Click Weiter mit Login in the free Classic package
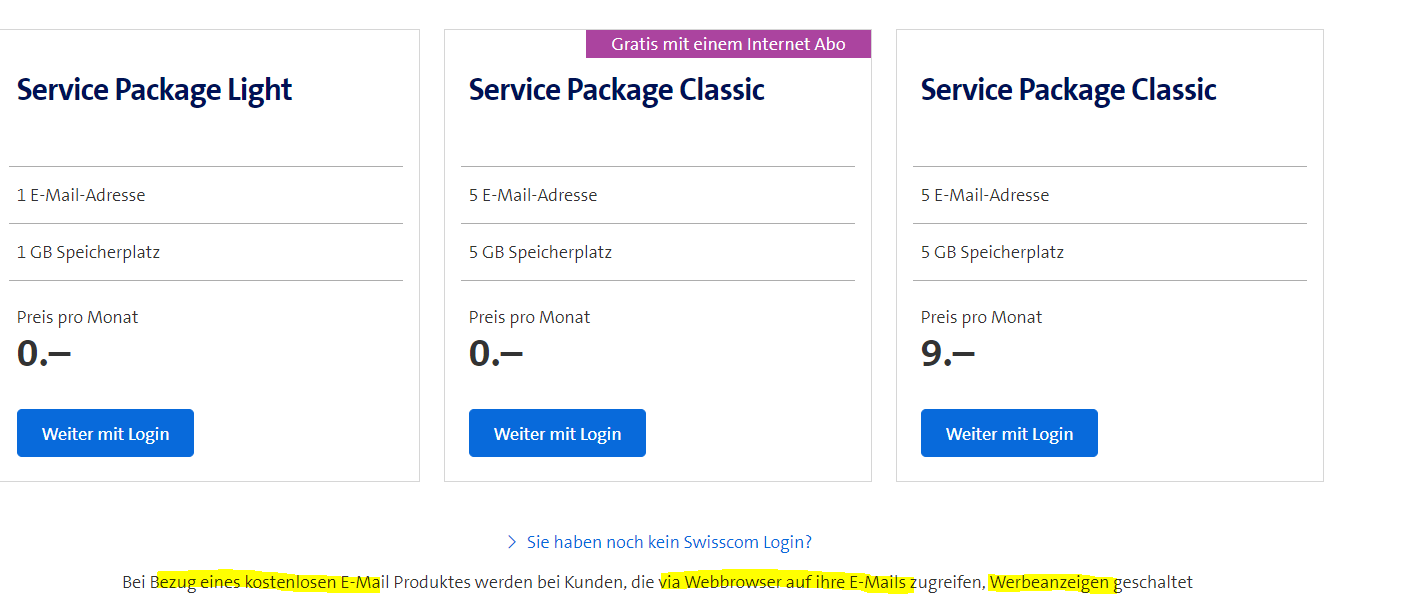 (x=557, y=434)
